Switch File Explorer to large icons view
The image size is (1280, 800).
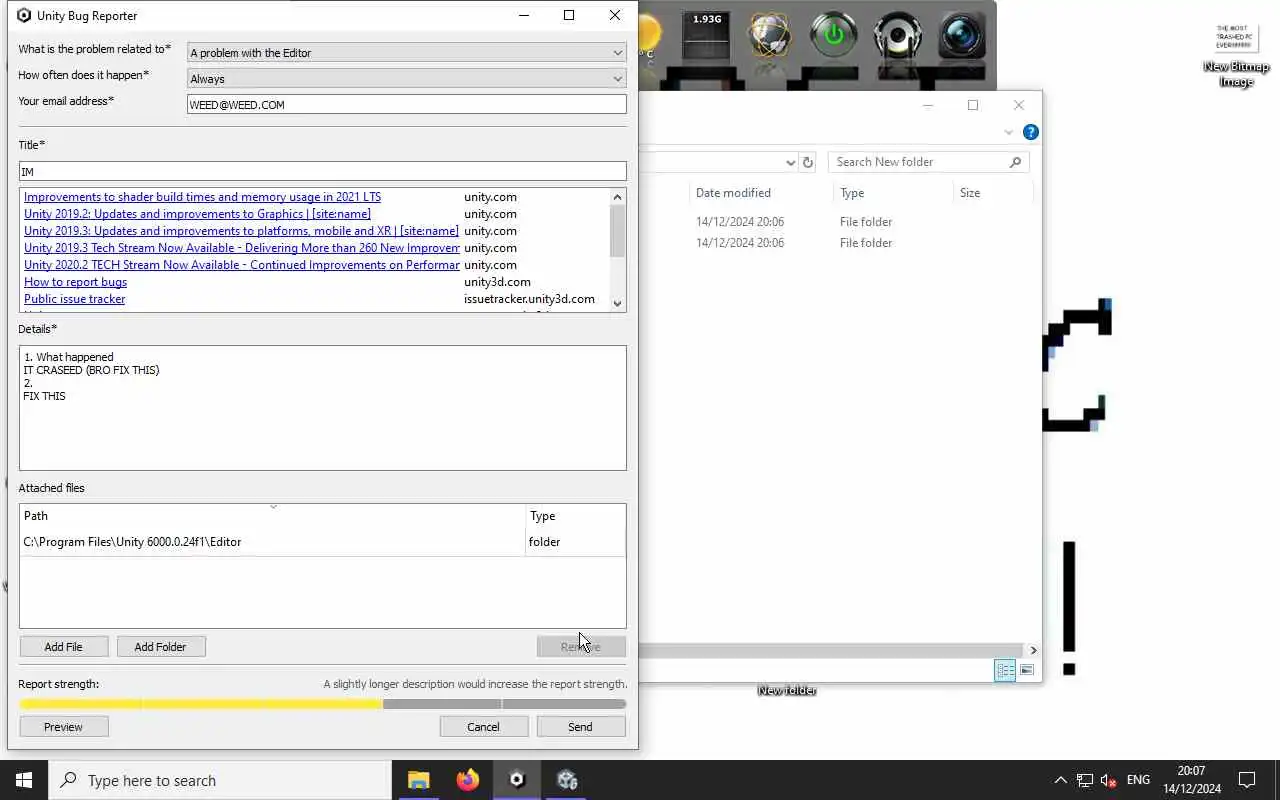point(1027,670)
